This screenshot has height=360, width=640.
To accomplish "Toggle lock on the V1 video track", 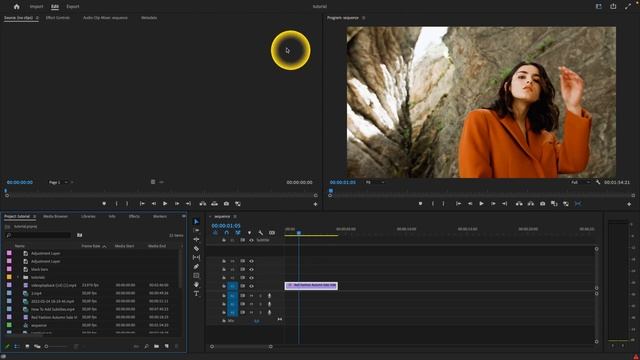I will pyautogui.click(x=224, y=286).
